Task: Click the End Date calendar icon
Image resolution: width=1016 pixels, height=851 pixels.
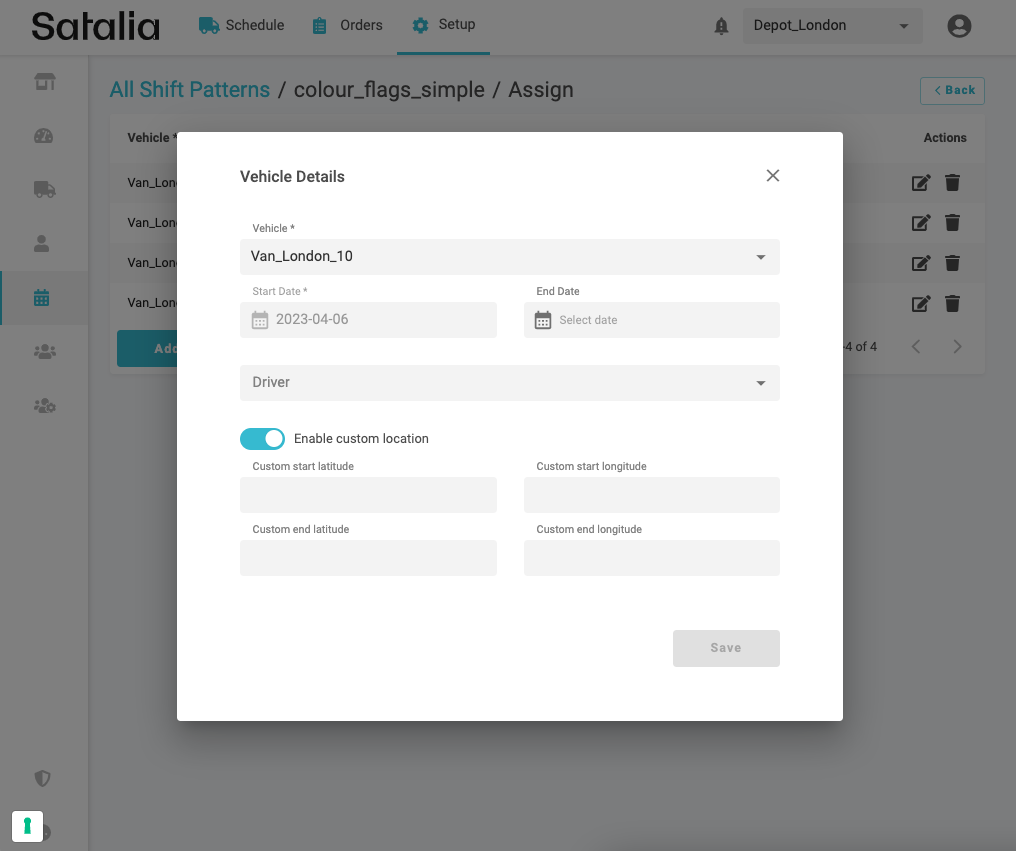Action: 543,320
